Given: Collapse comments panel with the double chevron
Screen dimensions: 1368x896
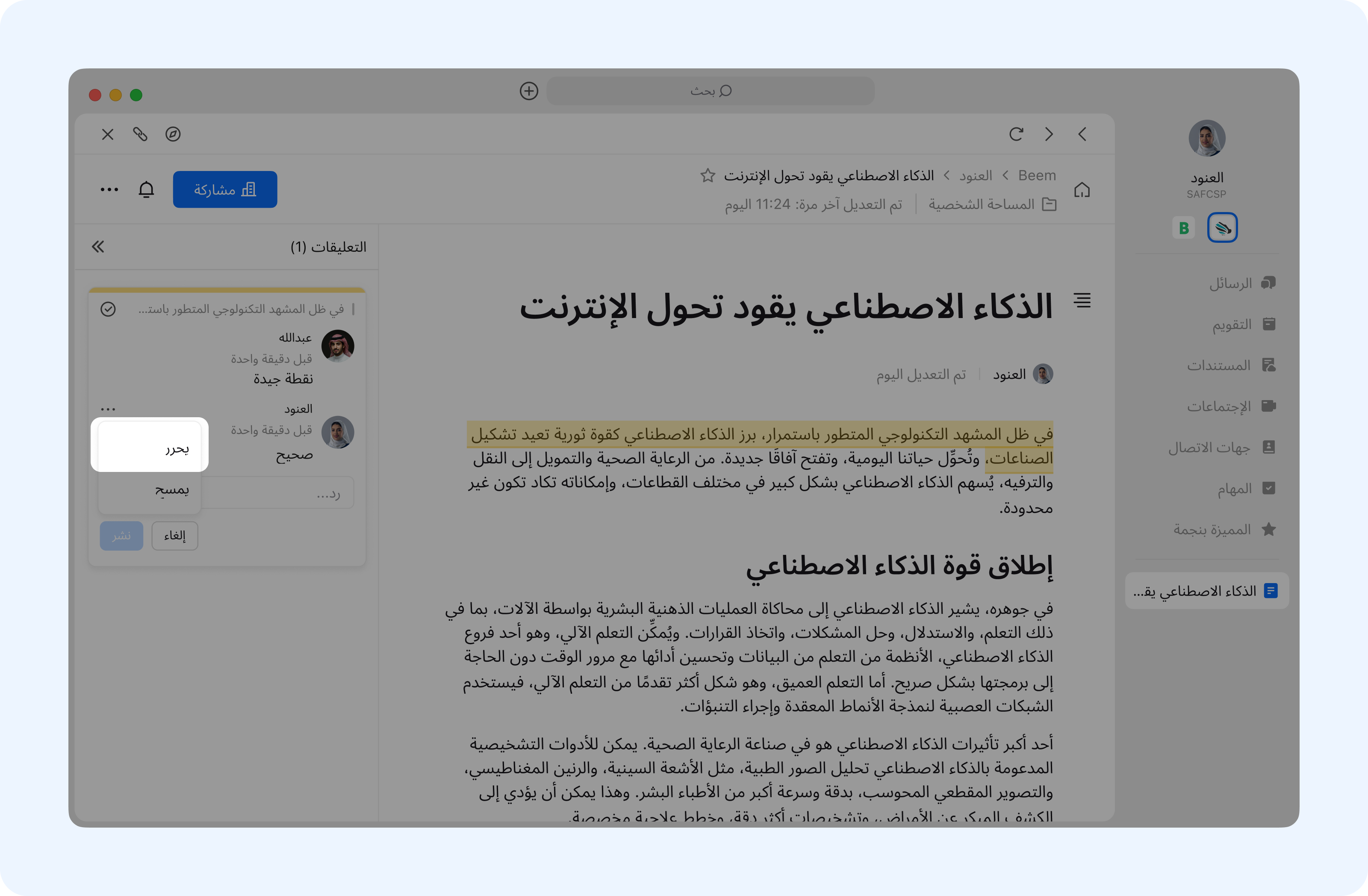Looking at the screenshot, I should [x=98, y=247].
